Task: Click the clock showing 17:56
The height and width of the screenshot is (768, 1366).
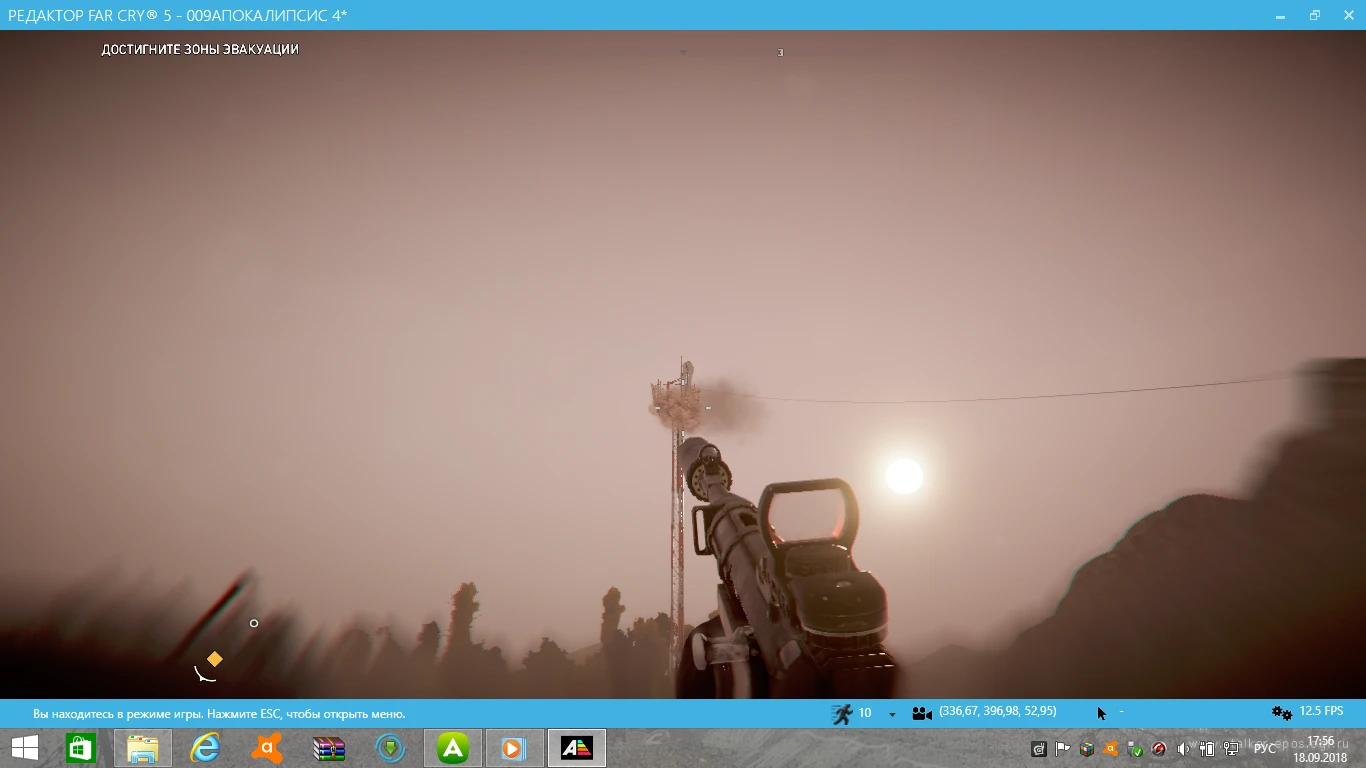Action: point(1322,741)
